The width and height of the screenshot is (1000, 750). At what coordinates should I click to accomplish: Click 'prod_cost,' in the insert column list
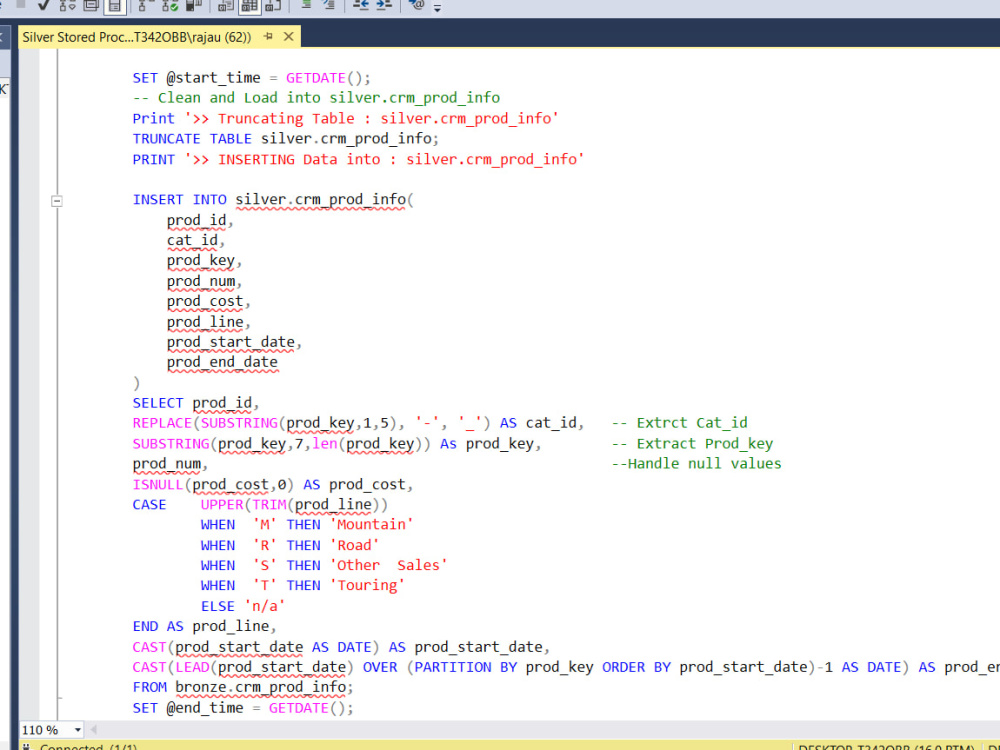point(209,301)
